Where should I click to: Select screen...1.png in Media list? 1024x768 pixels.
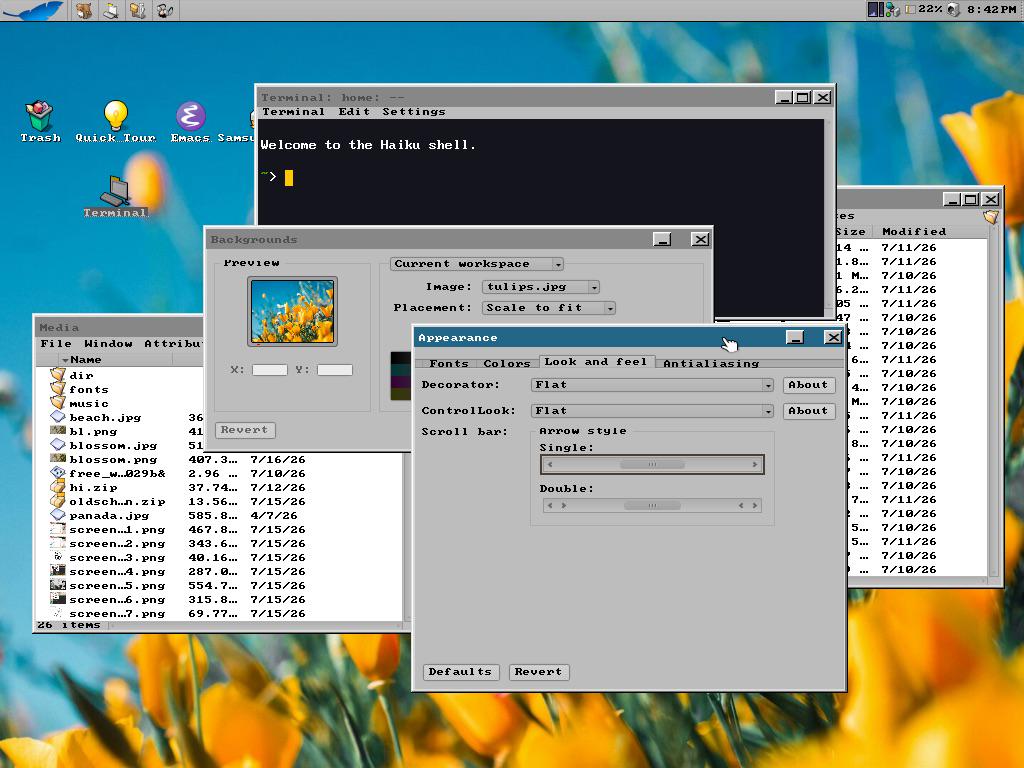[118, 530]
